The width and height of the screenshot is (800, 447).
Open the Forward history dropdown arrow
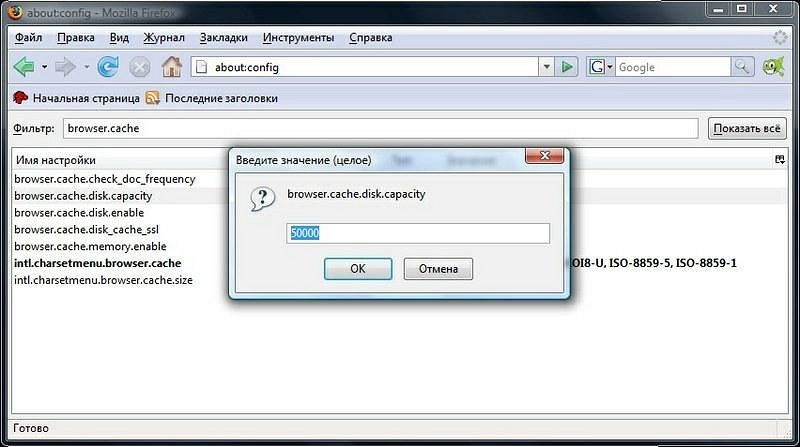coord(86,67)
